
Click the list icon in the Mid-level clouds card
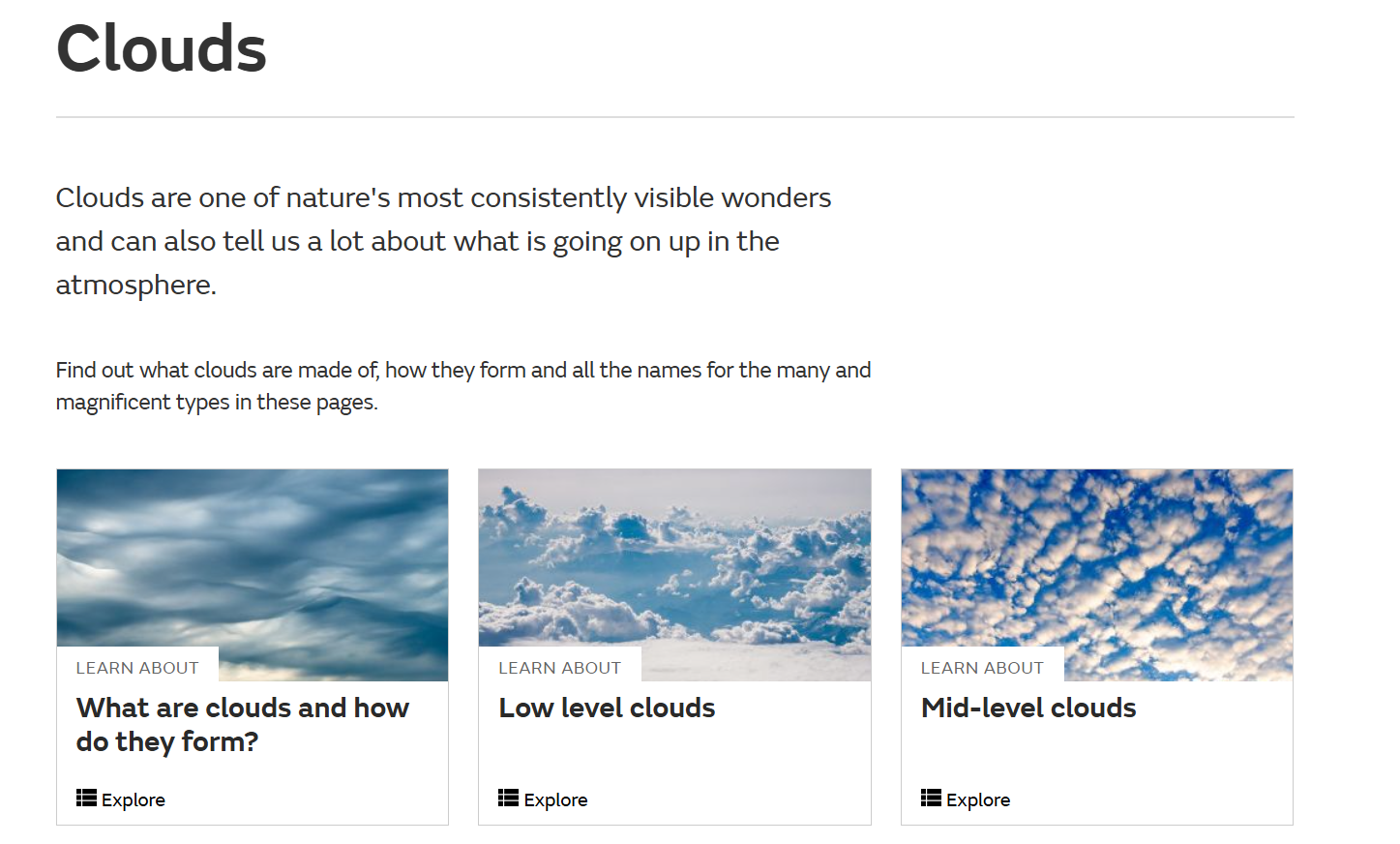coord(931,799)
